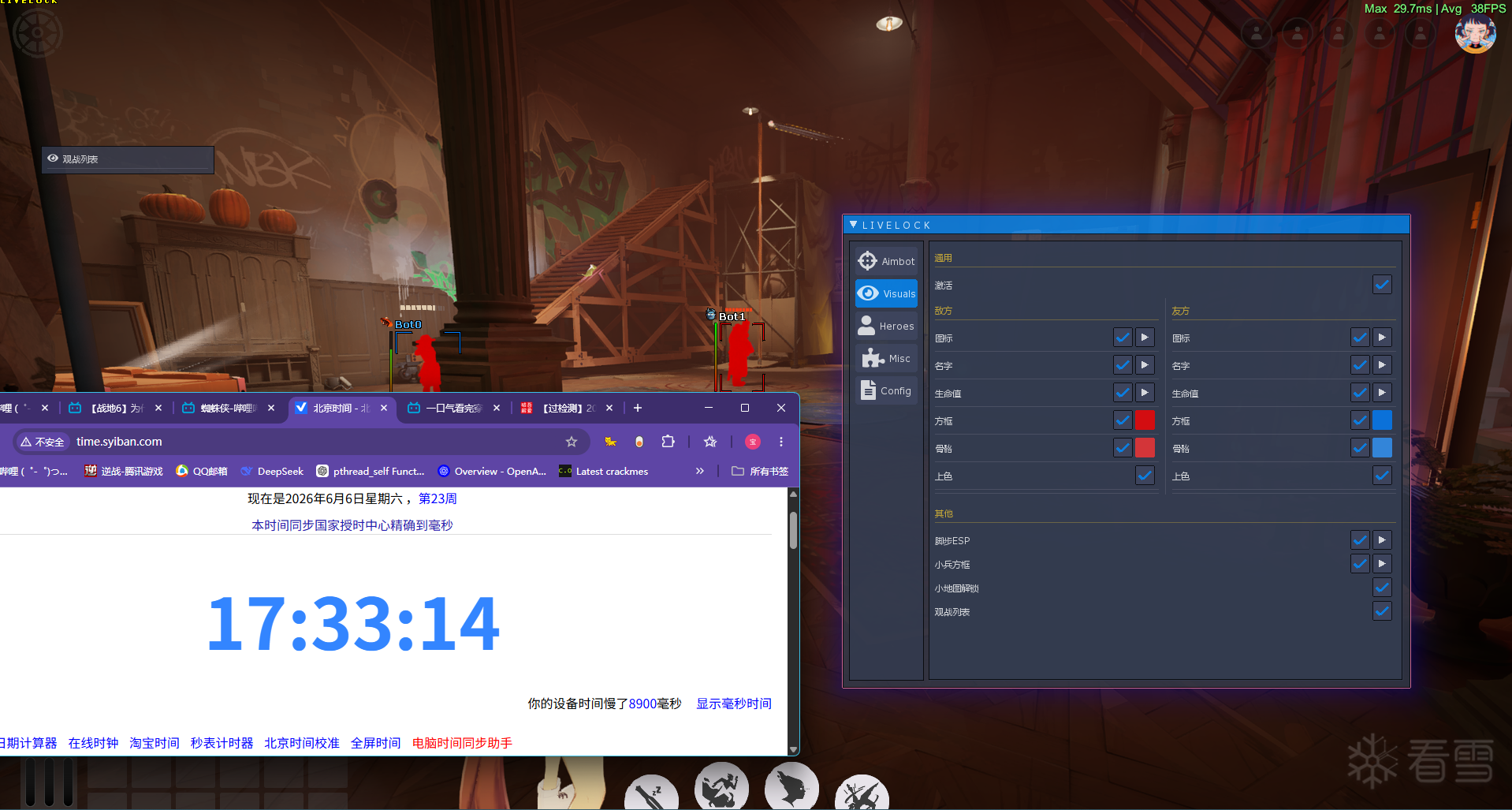Viewport: 1512px width, 810px height.
Task: Click the egg-shaped extension icon
Action: (x=639, y=442)
